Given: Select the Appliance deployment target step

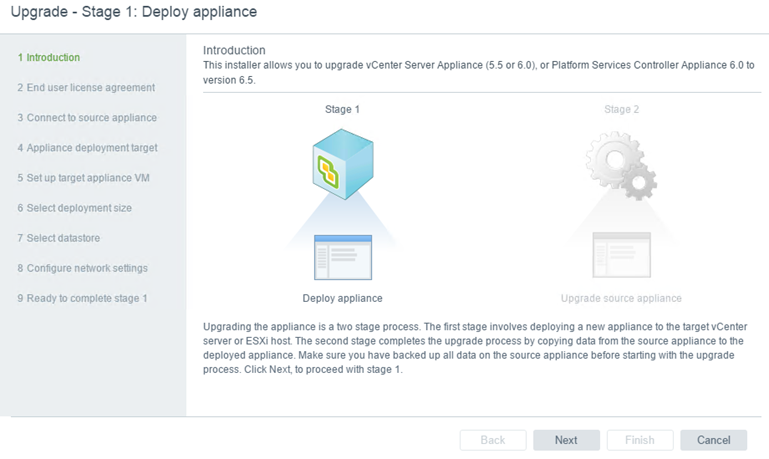Looking at the screenshot, I should point(88,148).
